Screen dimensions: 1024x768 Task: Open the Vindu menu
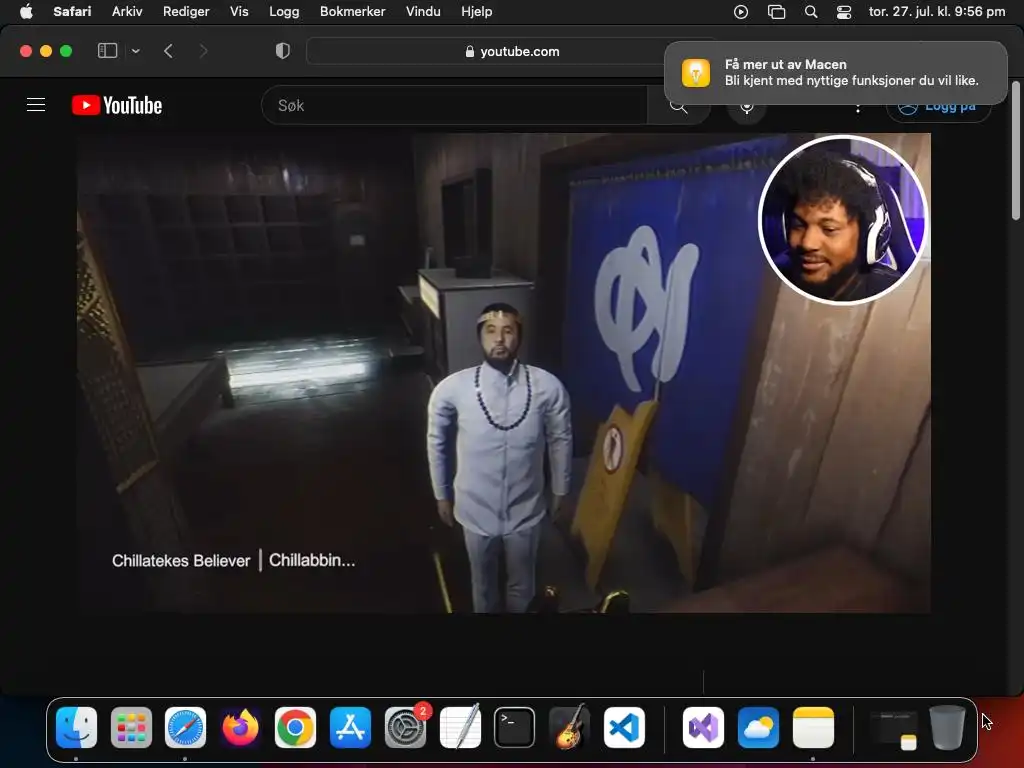[423, 11]
